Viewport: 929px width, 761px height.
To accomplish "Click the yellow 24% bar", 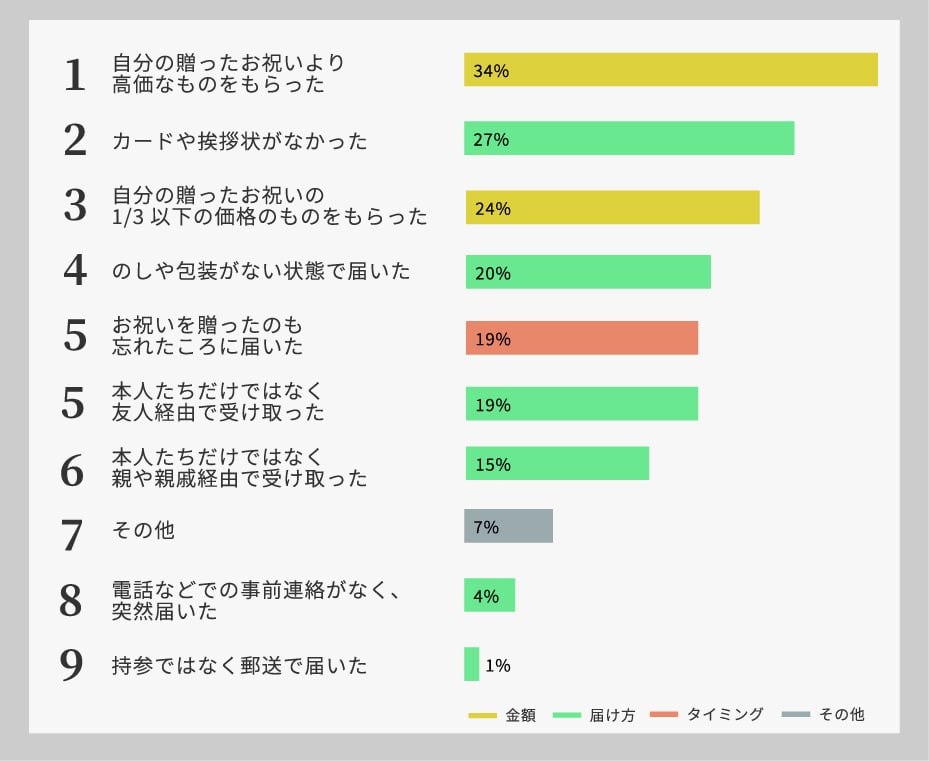I will (612, 207).
